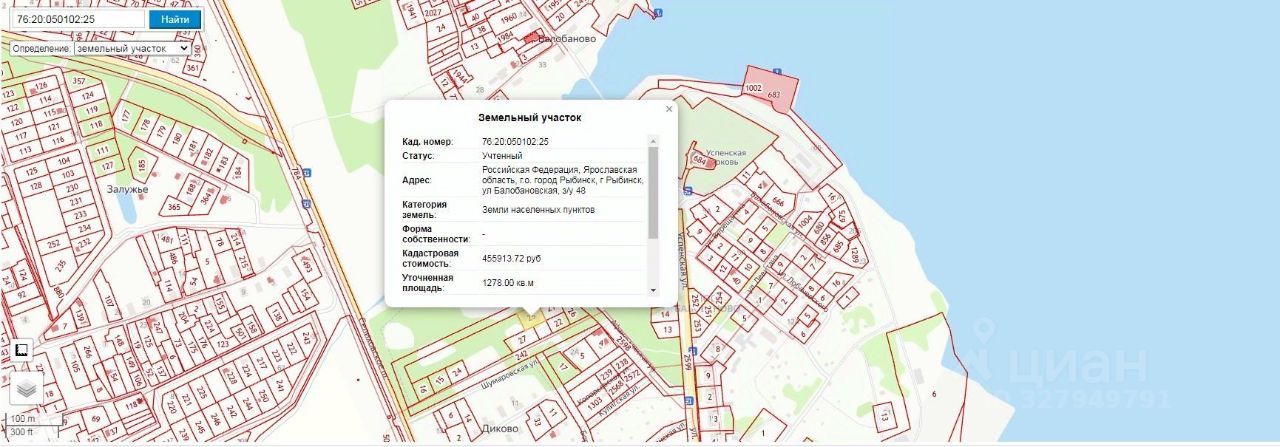Click the popup scrollbar up arrow
This screenshot has width=1280, height=447.
click(x=654, y=141)
